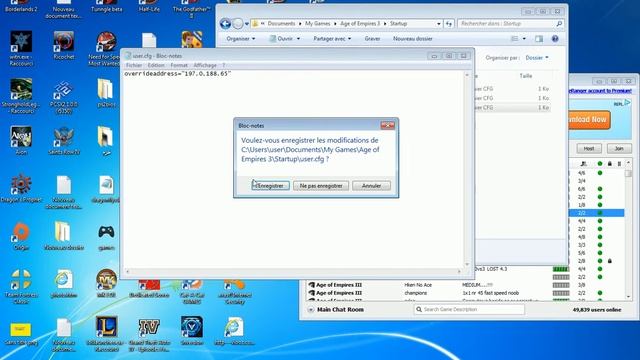640x360 pixels.
Task: Click the Explorer refresh button
Action: coord(449,24)
